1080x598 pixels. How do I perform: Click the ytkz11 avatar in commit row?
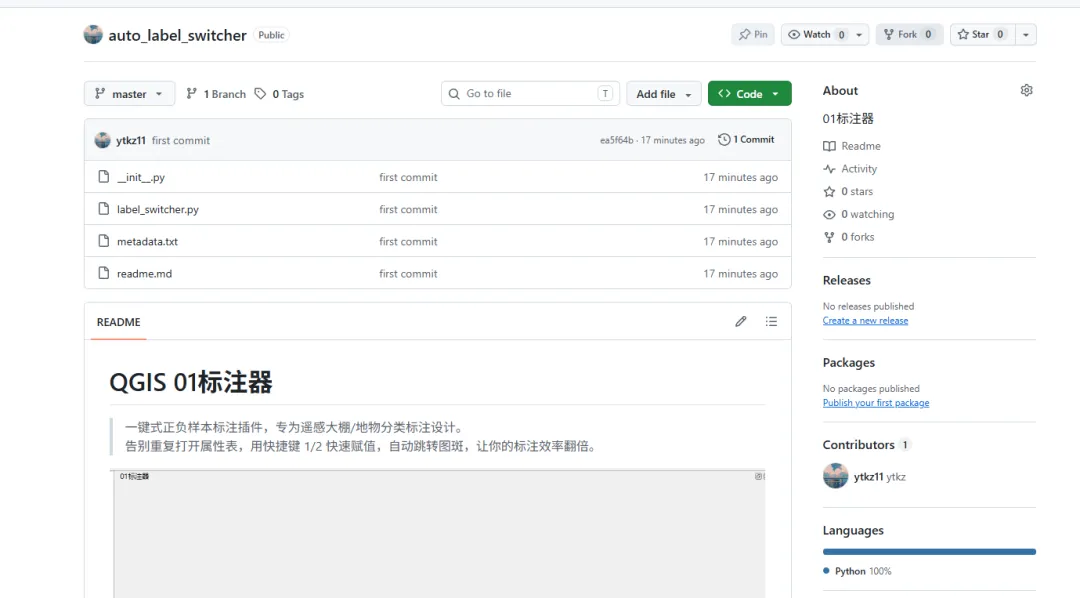(103, 140)
